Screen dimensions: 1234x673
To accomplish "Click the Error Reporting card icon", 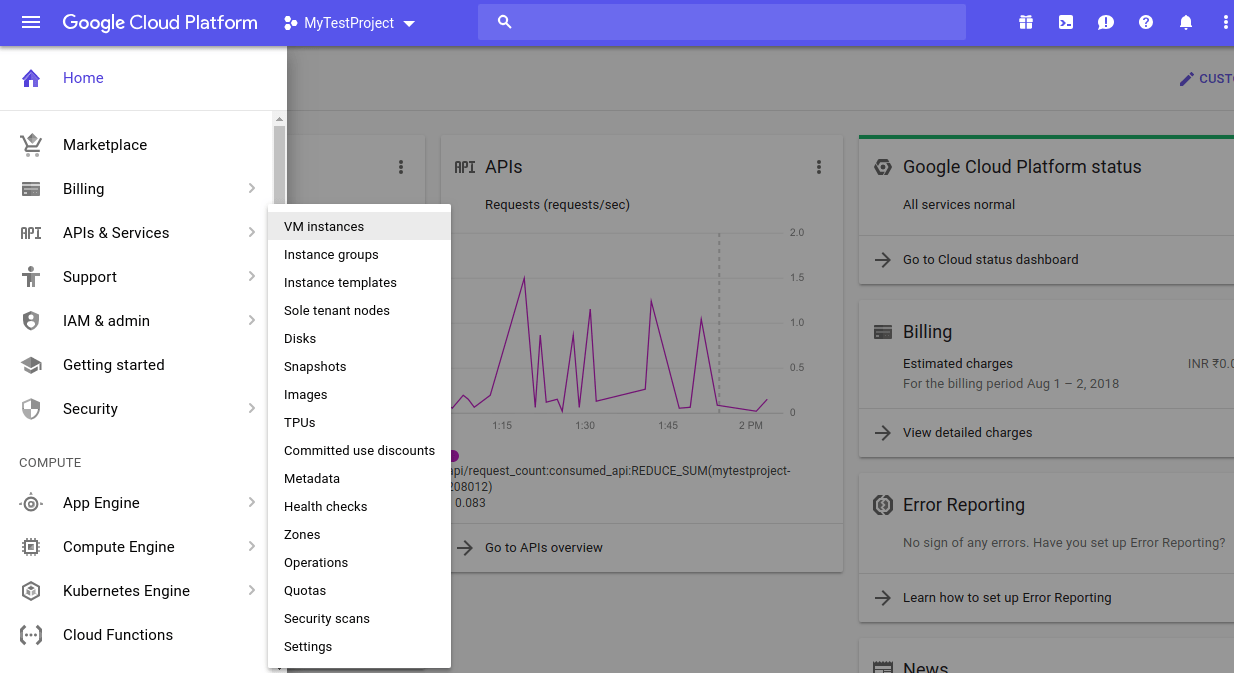I will click(882, 505).
